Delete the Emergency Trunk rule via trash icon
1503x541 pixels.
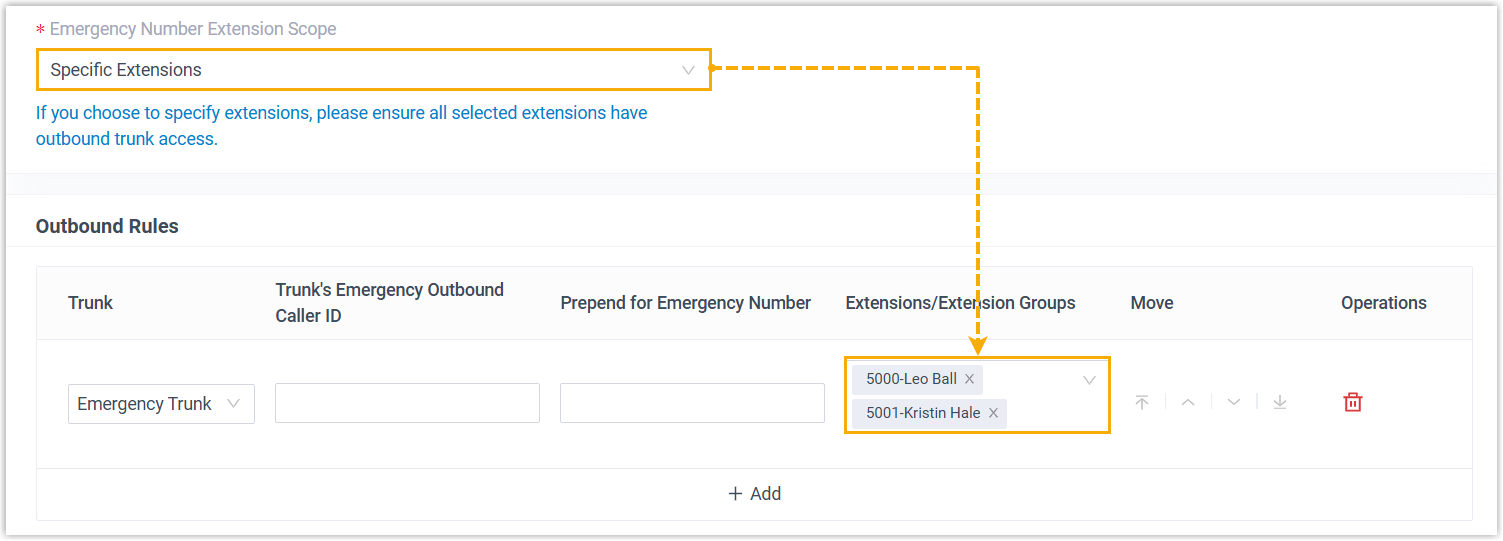pyautogui.click(x=1352, y=402)
